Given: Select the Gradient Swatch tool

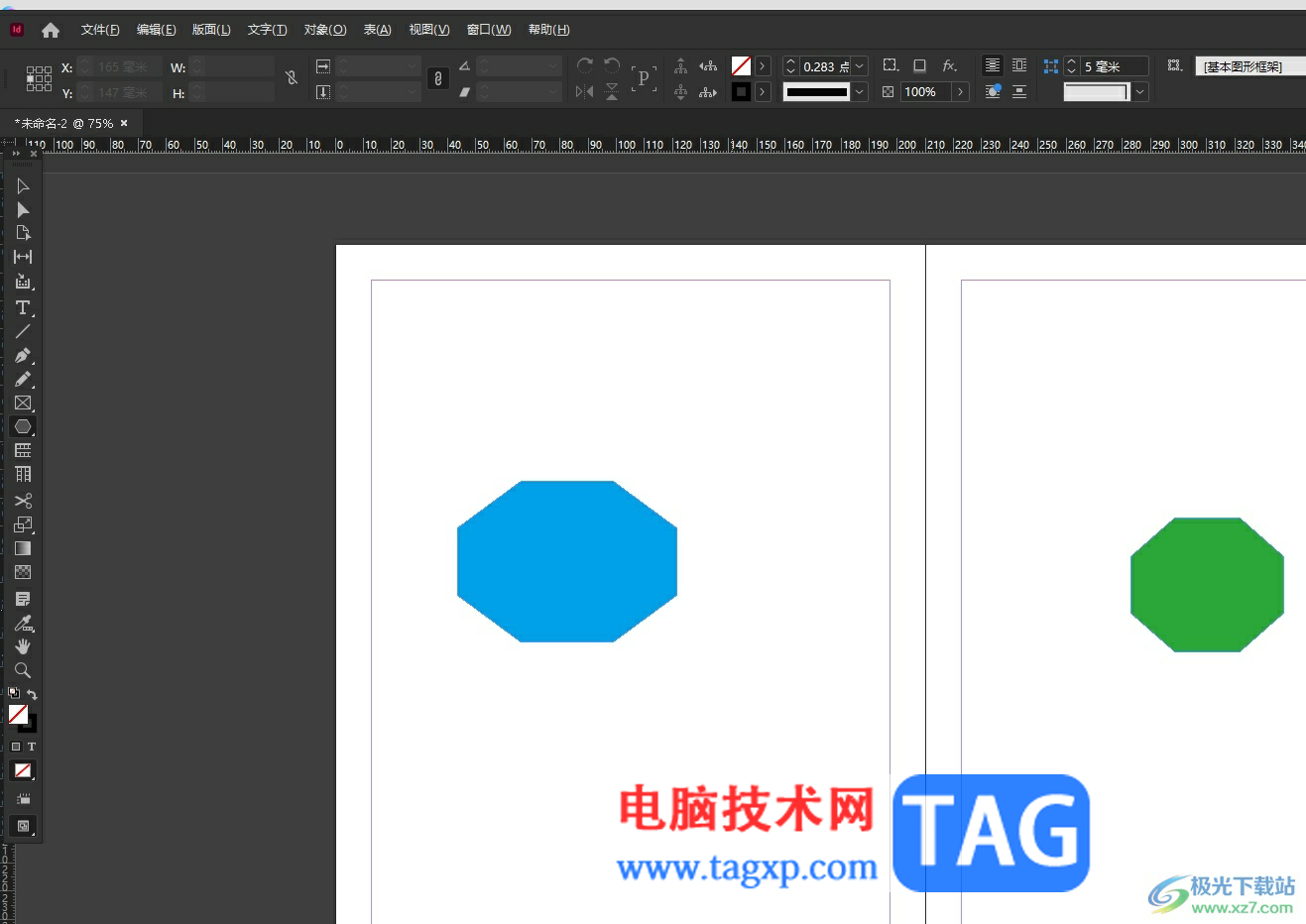Looking at the screenshot, I should coord(23,548).
